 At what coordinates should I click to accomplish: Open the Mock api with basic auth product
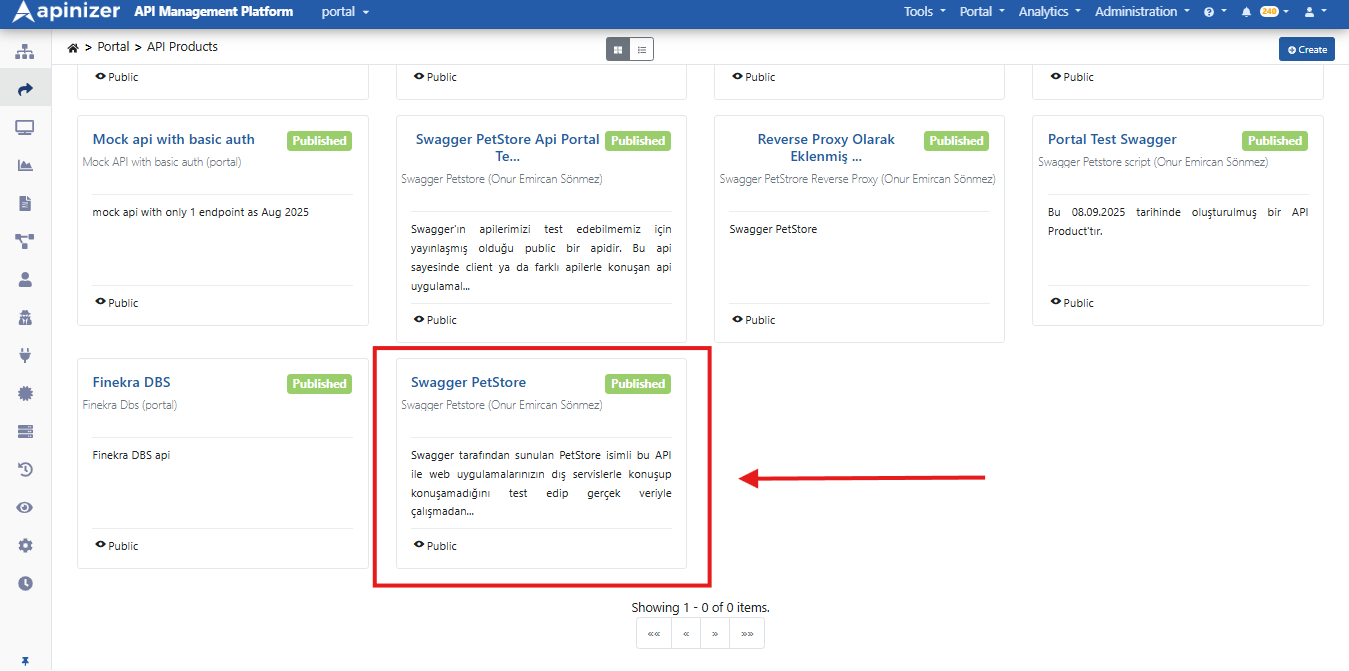pyautogui.click(x=174, y=139)
